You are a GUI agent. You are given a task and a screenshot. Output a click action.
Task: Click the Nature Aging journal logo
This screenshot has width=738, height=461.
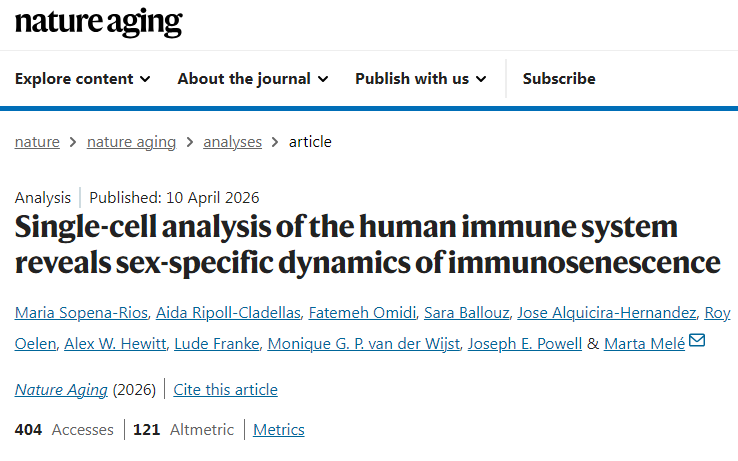click(x=98, y=22)
